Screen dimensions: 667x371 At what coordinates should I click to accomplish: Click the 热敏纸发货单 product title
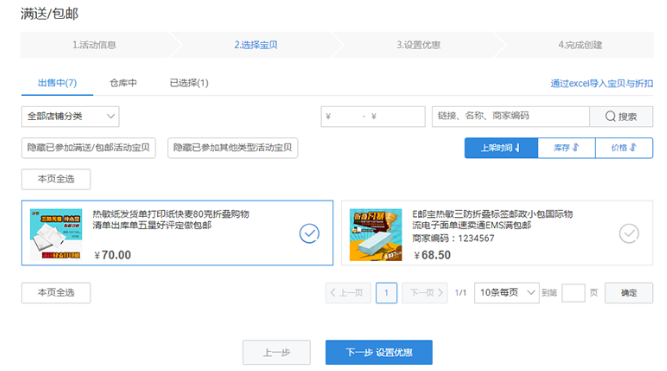pos(171,220)
